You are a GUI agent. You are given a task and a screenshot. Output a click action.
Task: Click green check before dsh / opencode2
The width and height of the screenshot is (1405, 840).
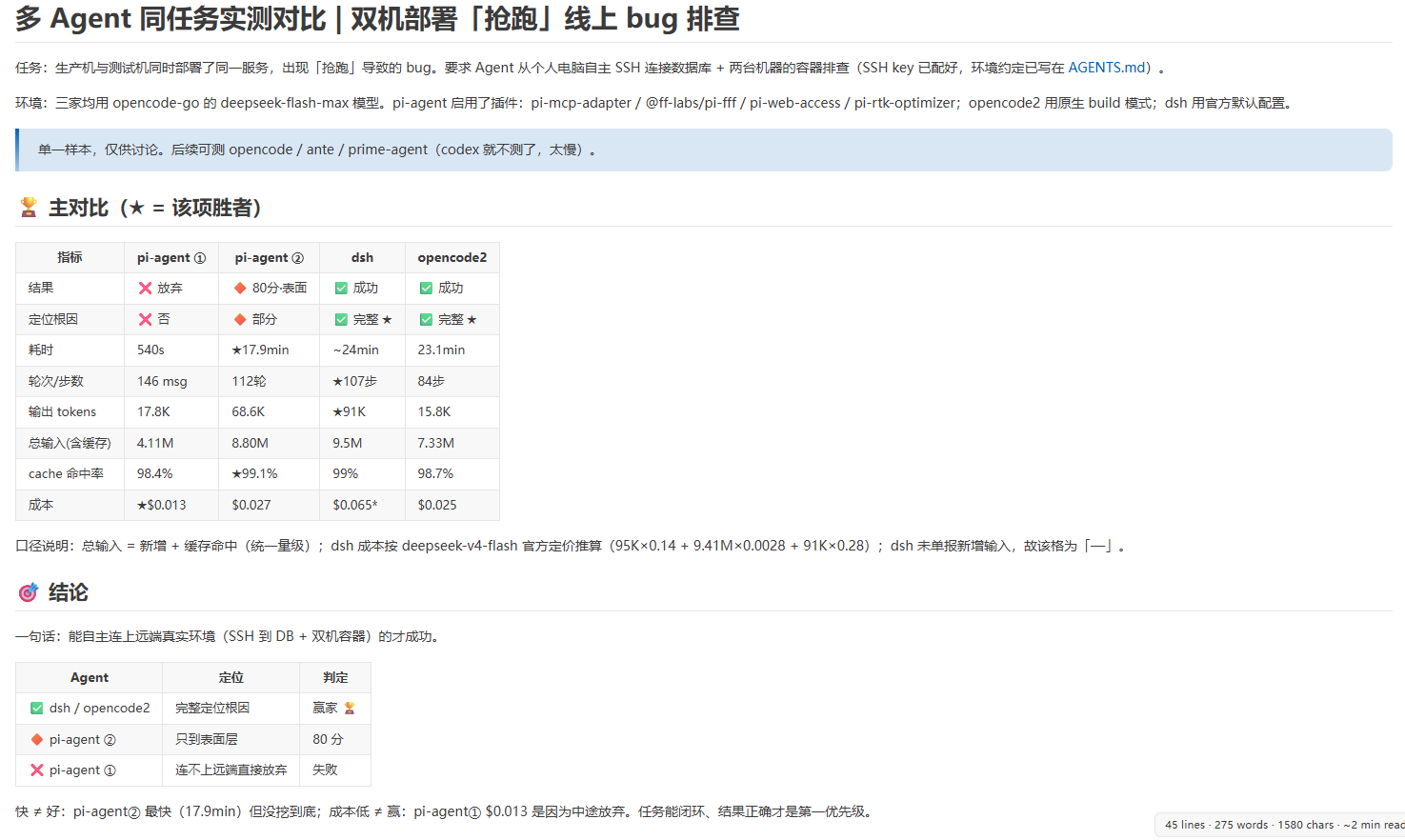click(37, 708)
